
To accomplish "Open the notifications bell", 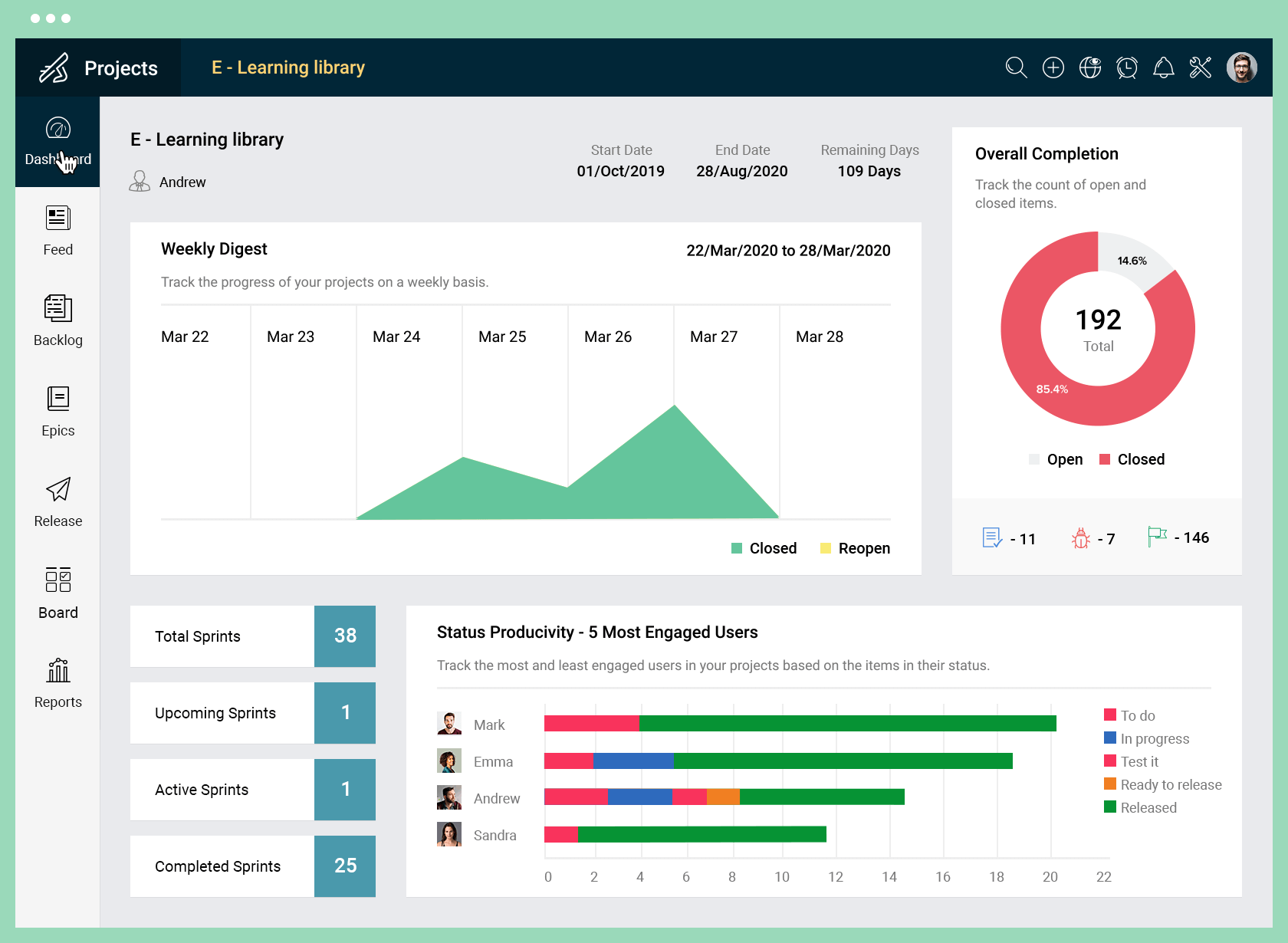I will (1164, 67).
